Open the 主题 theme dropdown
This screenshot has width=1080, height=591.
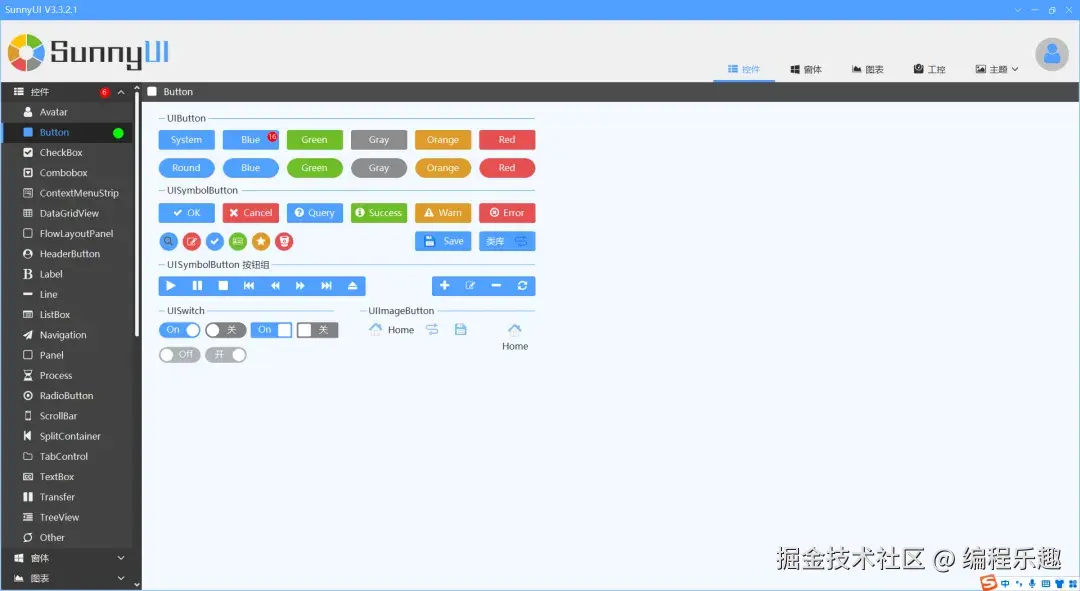997,69
